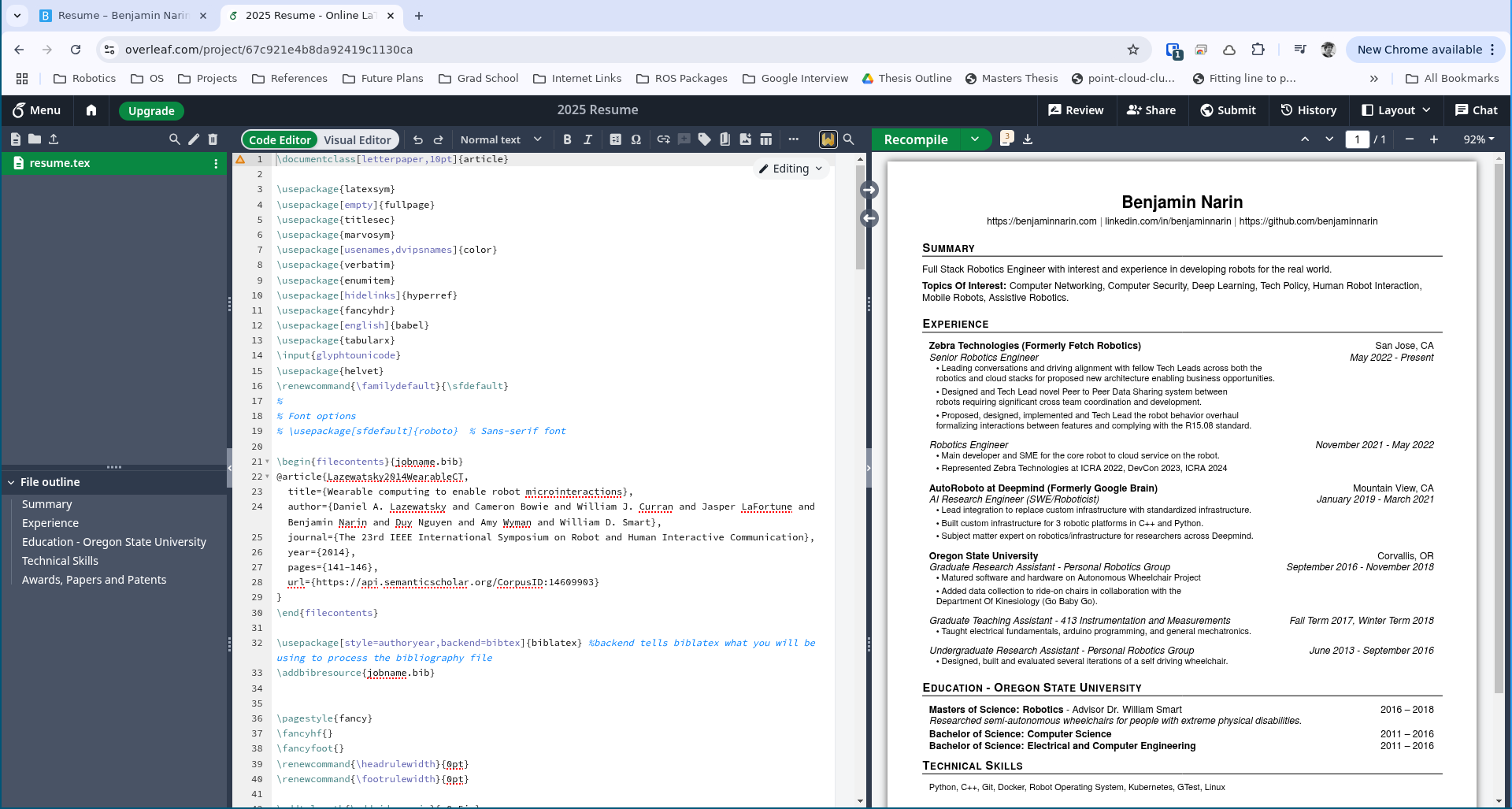
Task: Collapse the File outline section
Action: (11, 481)
